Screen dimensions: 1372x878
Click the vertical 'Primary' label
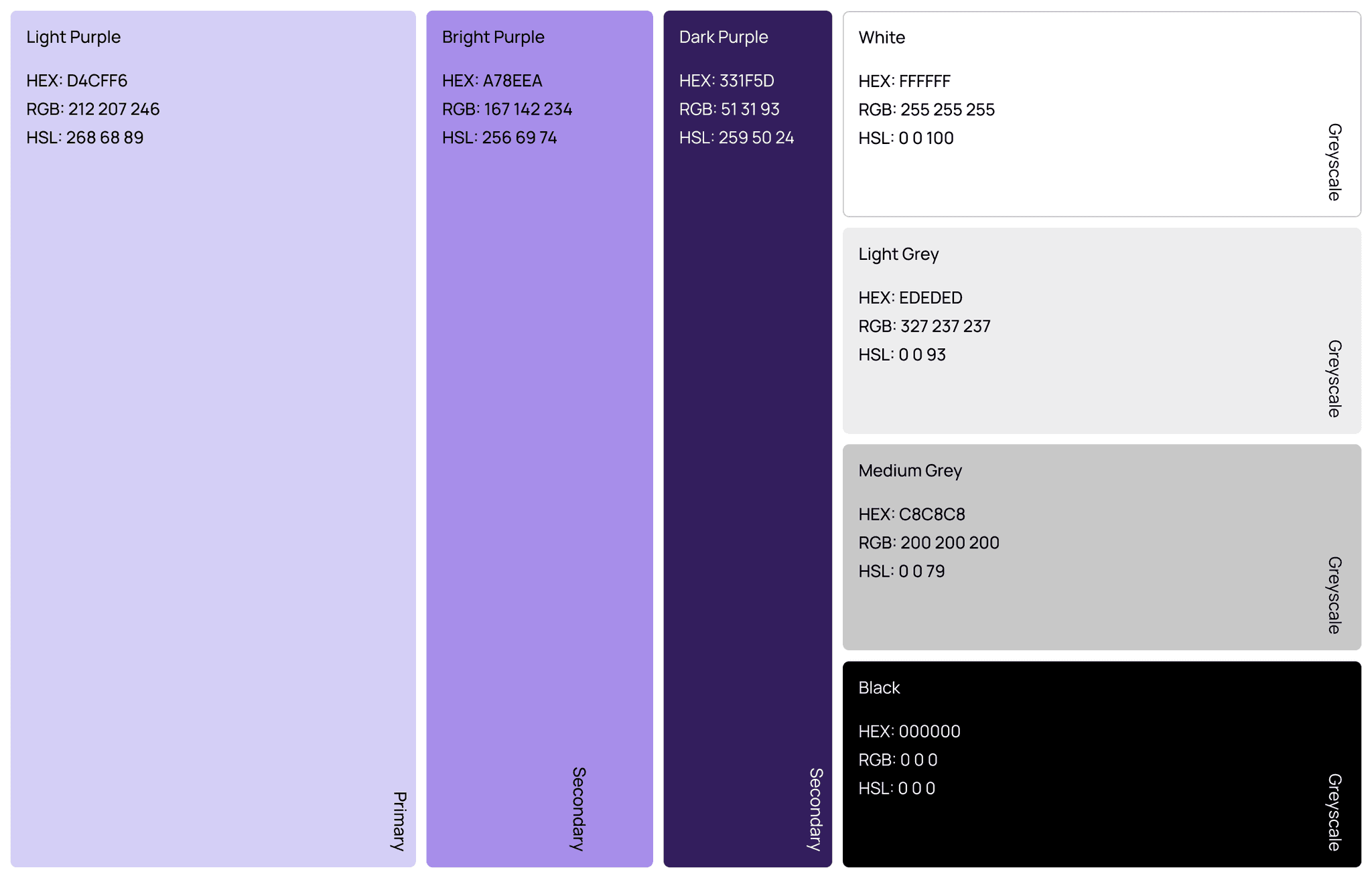click(399, 821)
